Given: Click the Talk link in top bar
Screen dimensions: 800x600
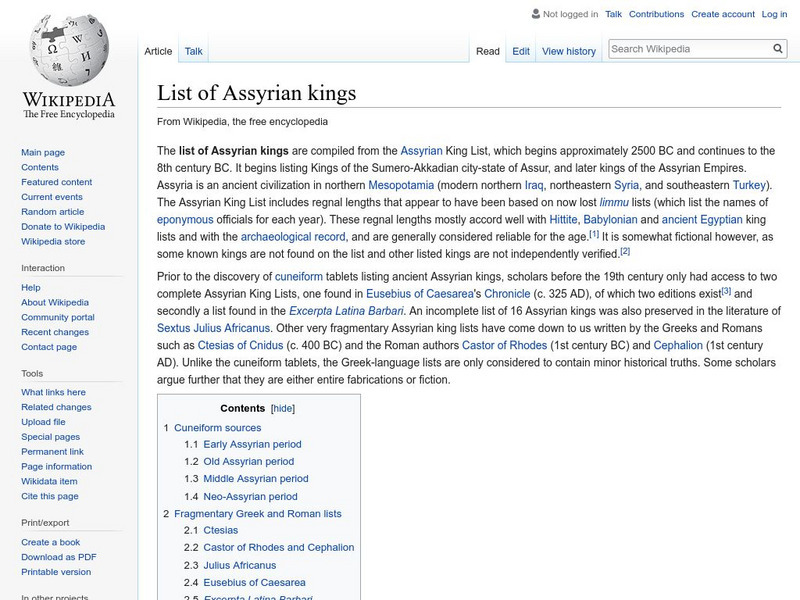Looking at the screenshot, I should [x=613, y=14].
